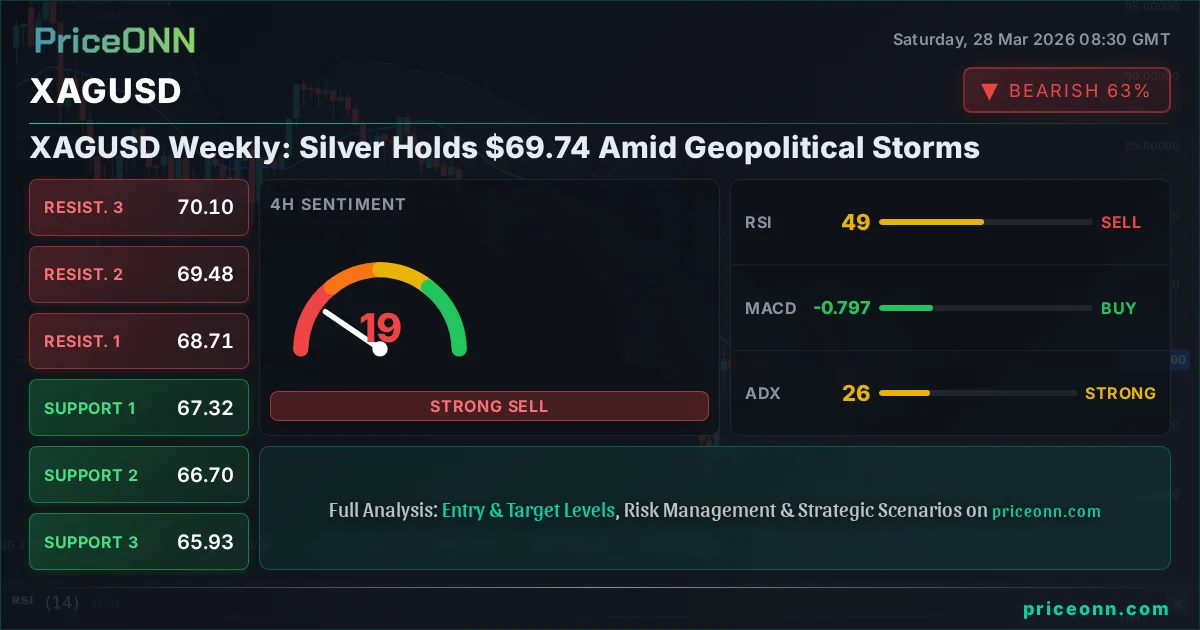Select the Support 2 level 66.70

[x=139, y=475]
